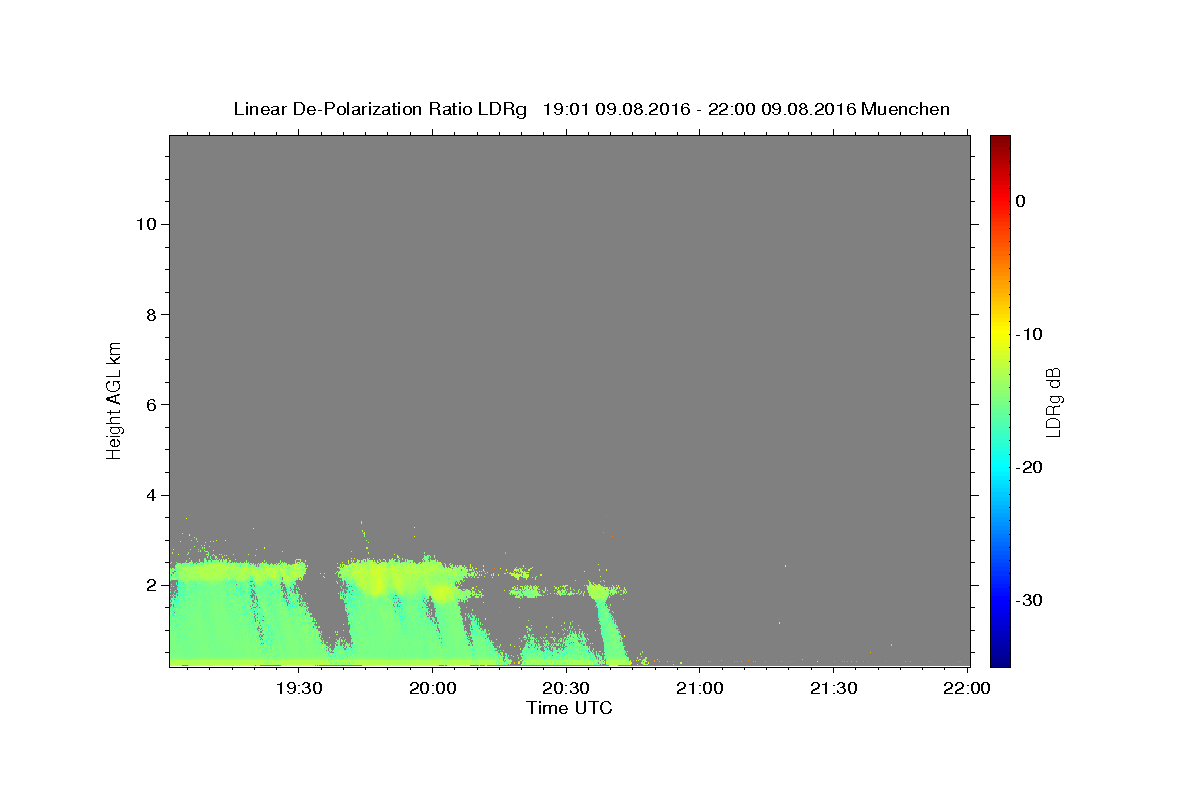
Task: Click the colorbar value -20
Action: (x=1030, y=467)
